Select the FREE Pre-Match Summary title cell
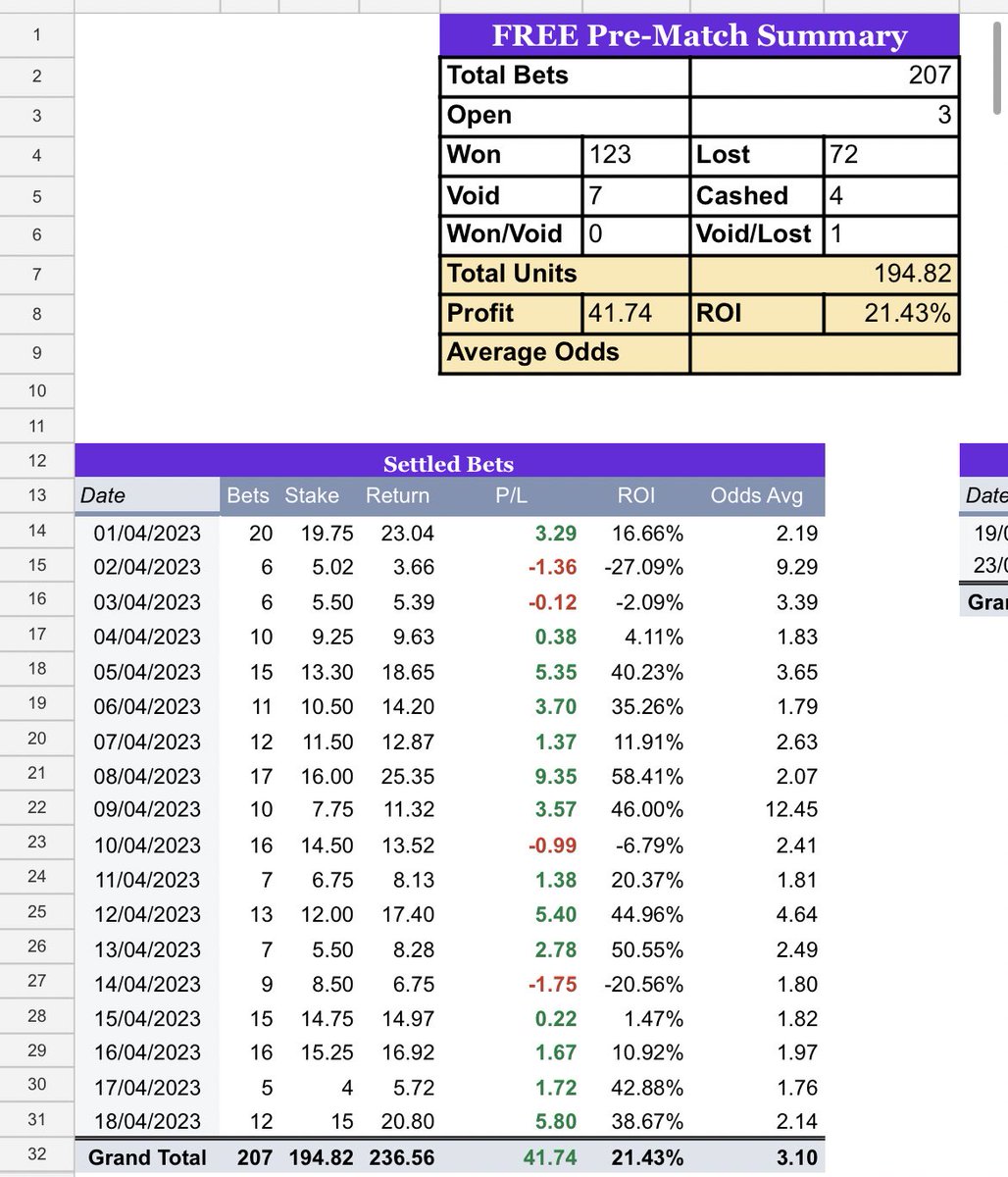 699,35
